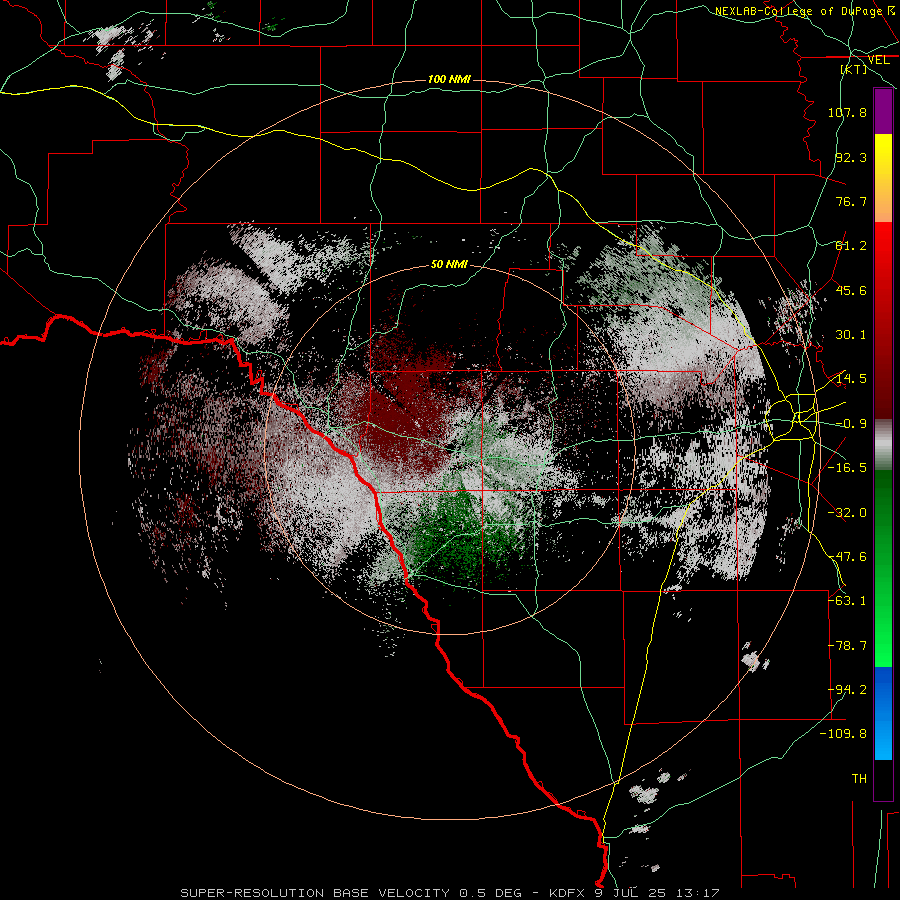This screenshot has width=900, height=900.
Task: Click the -109.8 velocity scale value
Action: 844,734
